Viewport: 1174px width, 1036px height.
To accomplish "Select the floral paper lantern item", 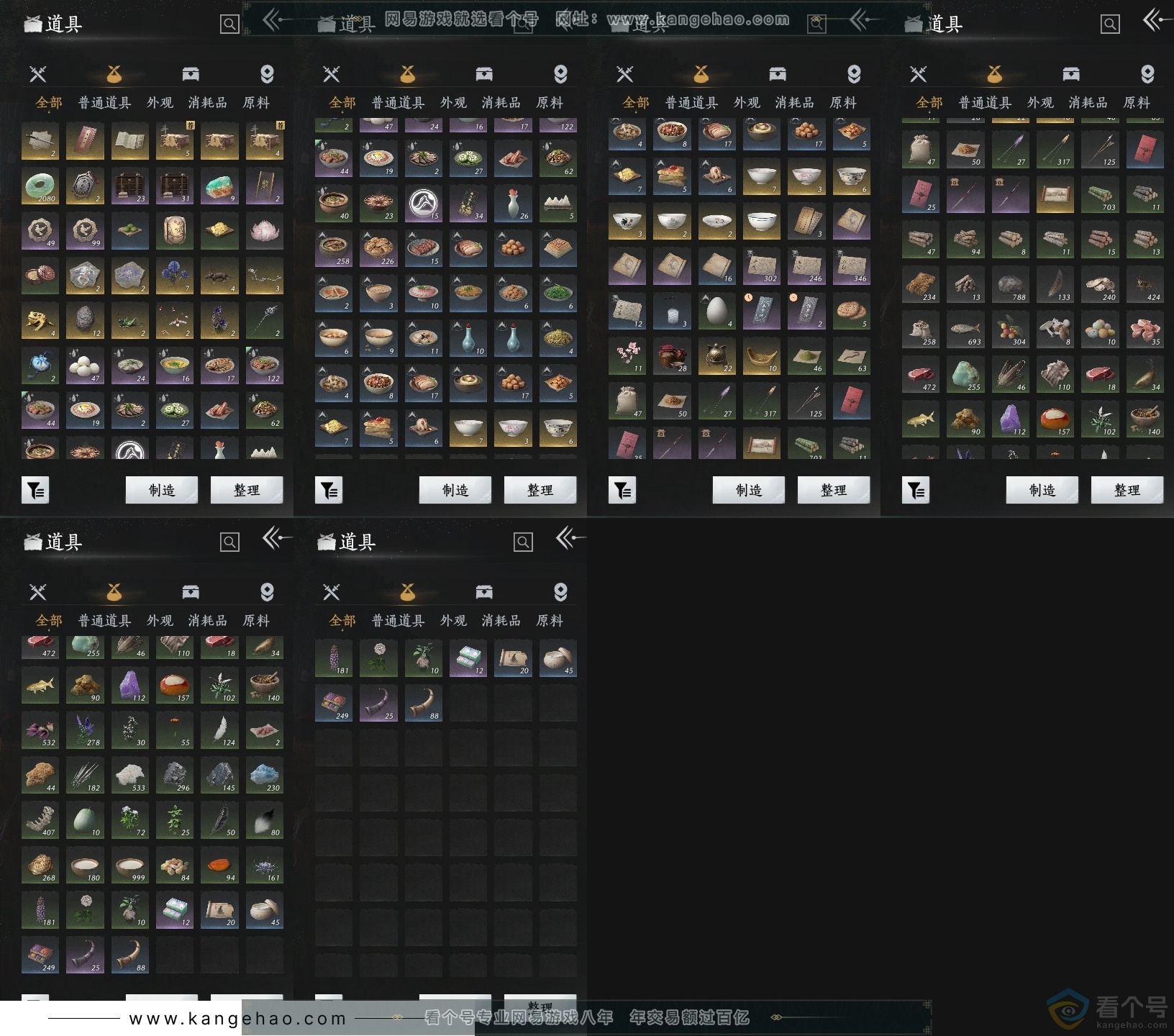I will point(175,231).
